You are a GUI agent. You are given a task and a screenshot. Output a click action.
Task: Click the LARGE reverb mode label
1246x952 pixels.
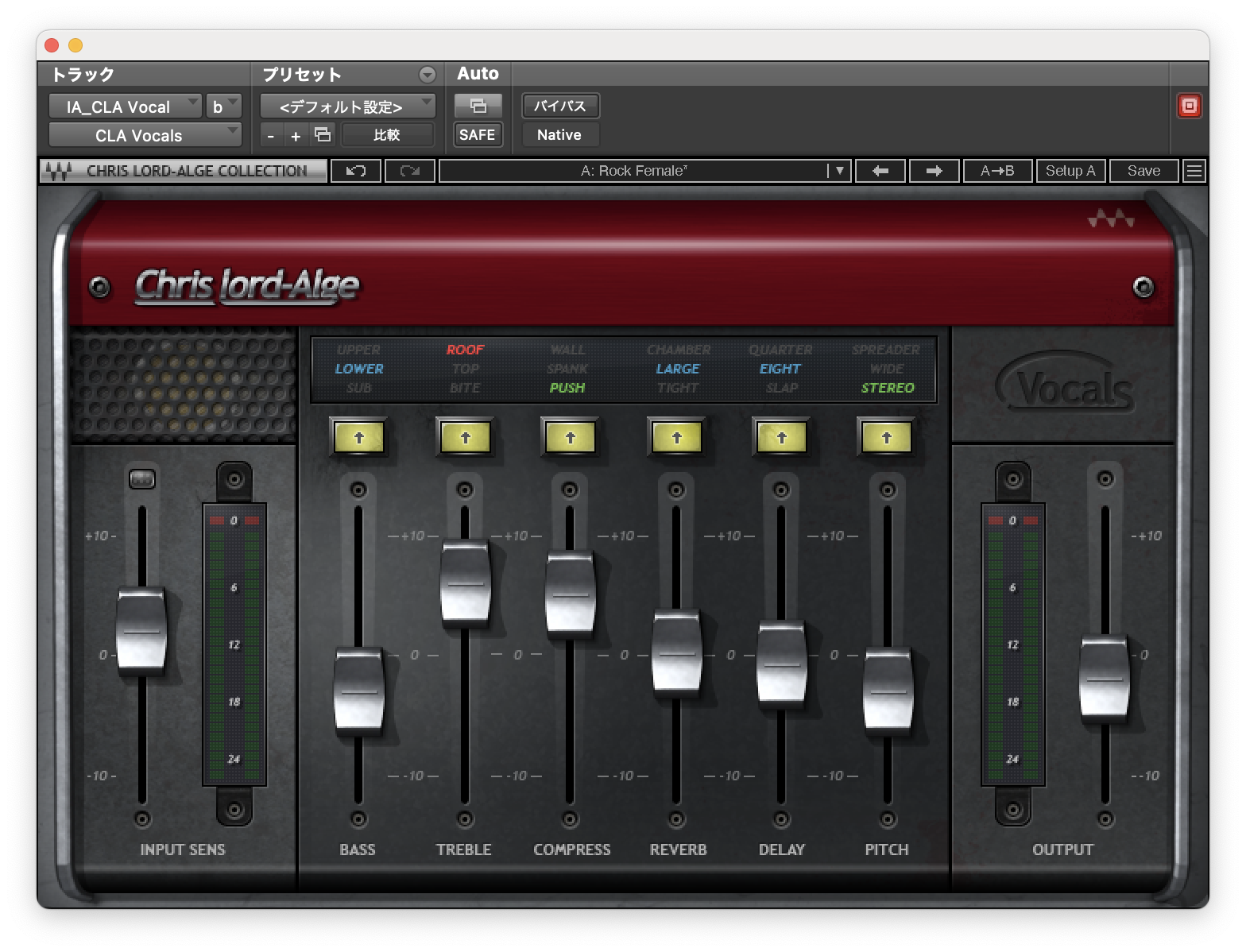point(678,369)
